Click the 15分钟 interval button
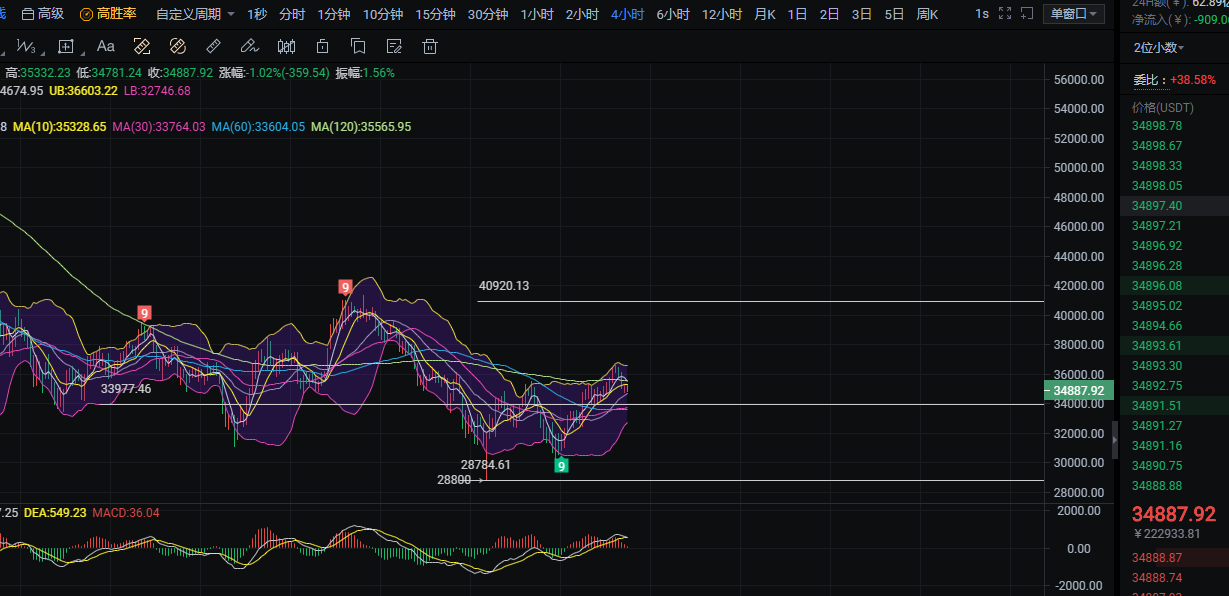Screen dimensions: 1229x596 pyautogui.click(x=435, y=14)
